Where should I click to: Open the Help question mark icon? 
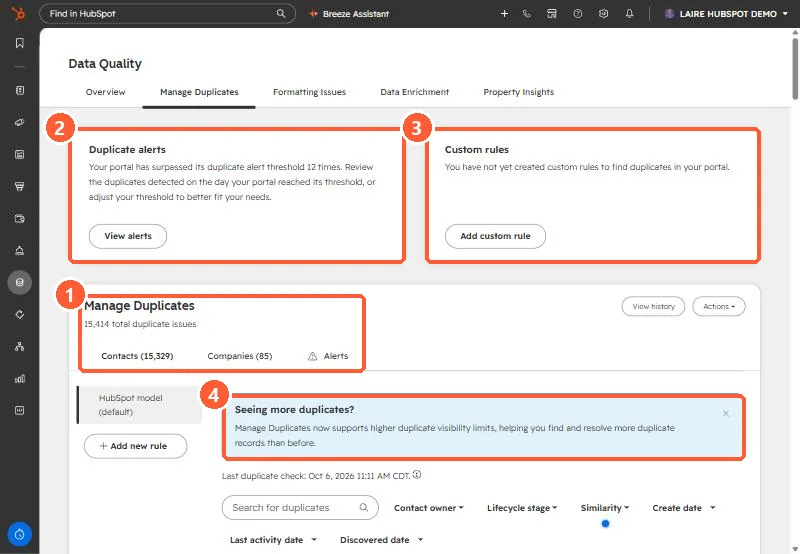(578, 14)
